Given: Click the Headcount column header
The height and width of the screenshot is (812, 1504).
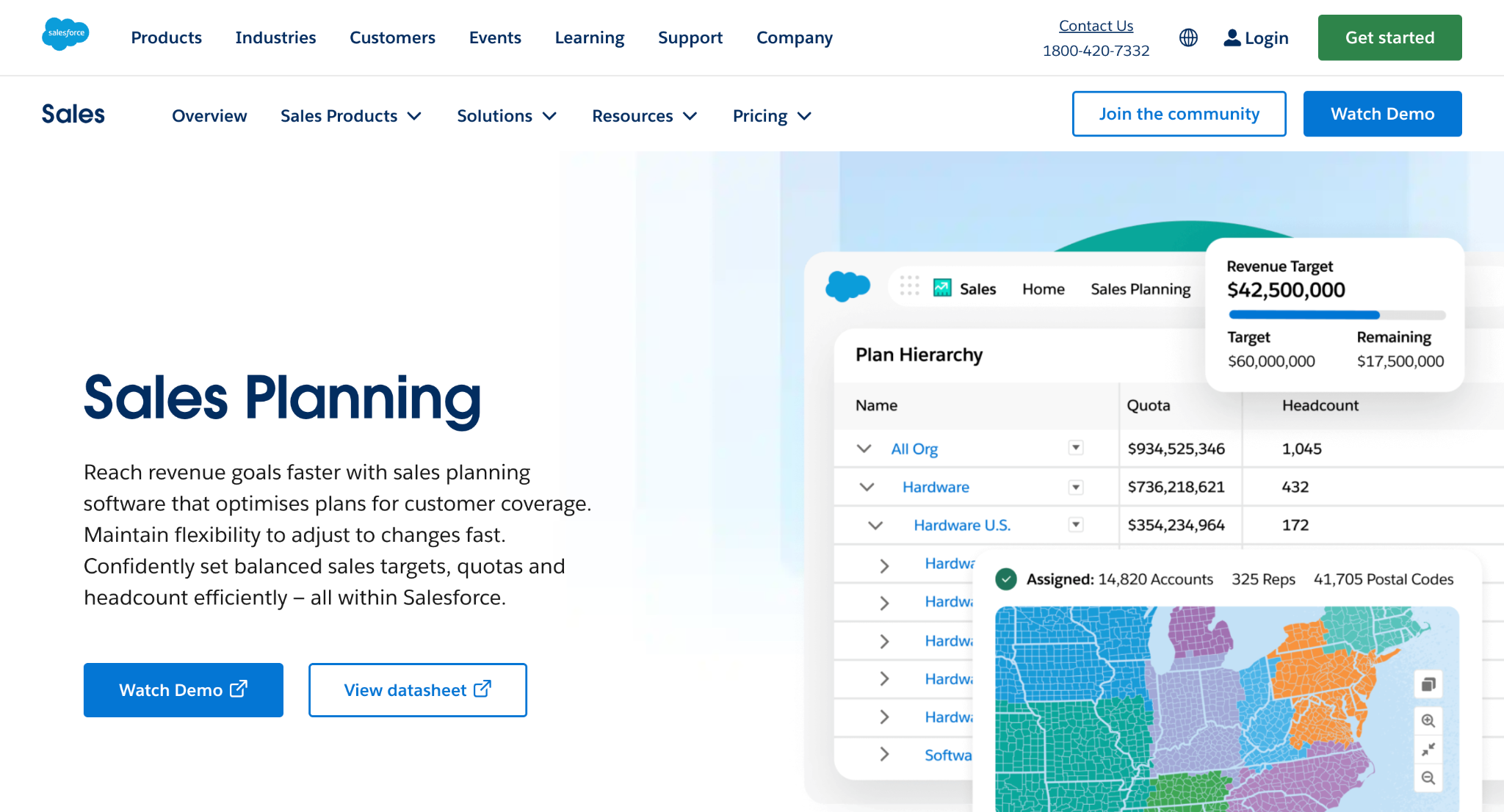Looking at the screenshot, I should (1320, 405).
